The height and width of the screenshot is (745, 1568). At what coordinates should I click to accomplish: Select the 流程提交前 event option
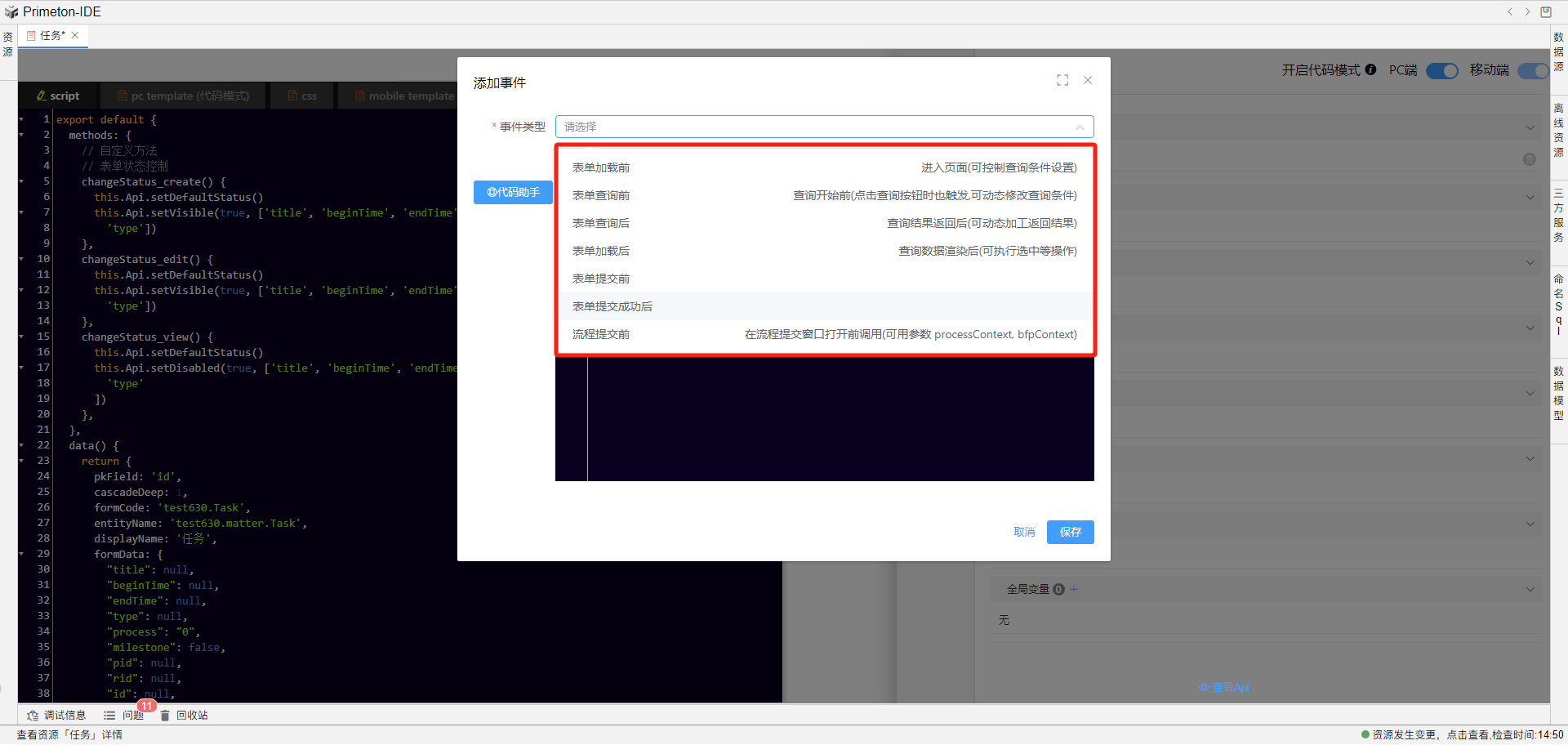point(825,334)
